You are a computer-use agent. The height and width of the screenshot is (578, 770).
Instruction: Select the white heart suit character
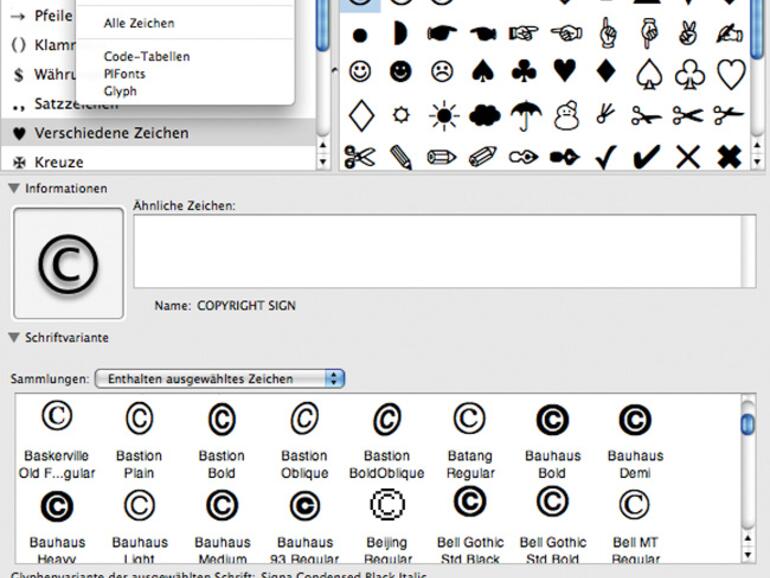click(x=731, y=74)
